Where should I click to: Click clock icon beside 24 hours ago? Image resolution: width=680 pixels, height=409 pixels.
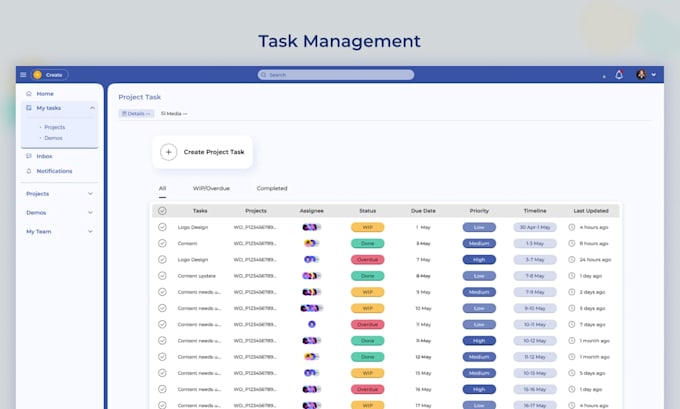pyautogui.click(x=572, y=259)
